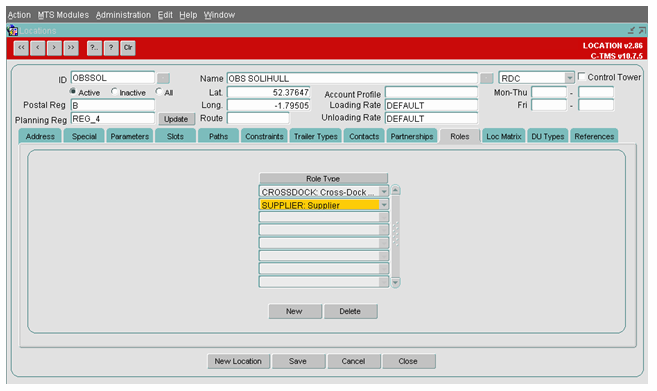Screen dimensions: 657x391
Task: Switch to the Loc Matrix tab
Action: tap(504, 136)
